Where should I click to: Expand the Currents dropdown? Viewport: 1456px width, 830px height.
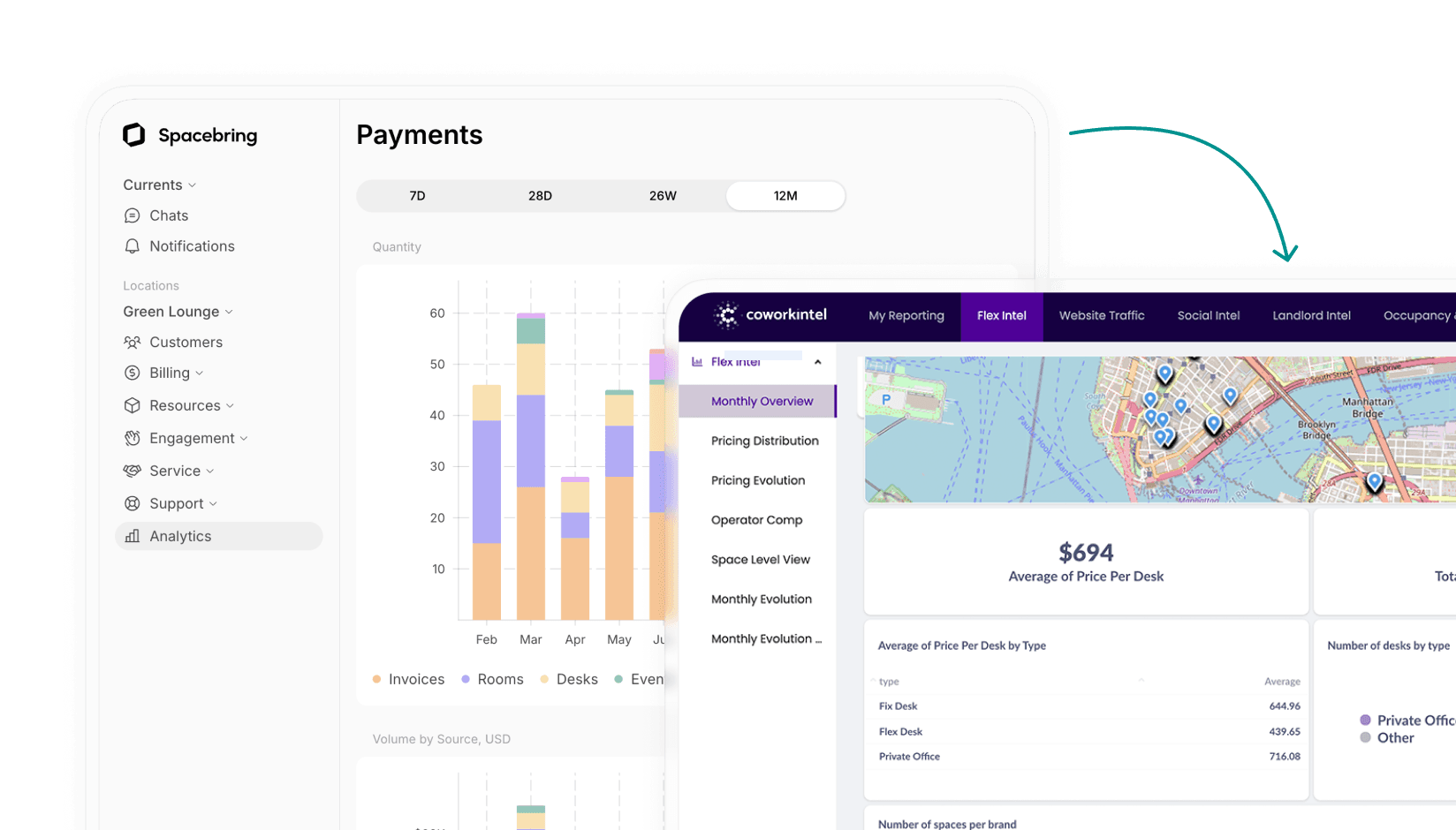(x=159, y=185)
